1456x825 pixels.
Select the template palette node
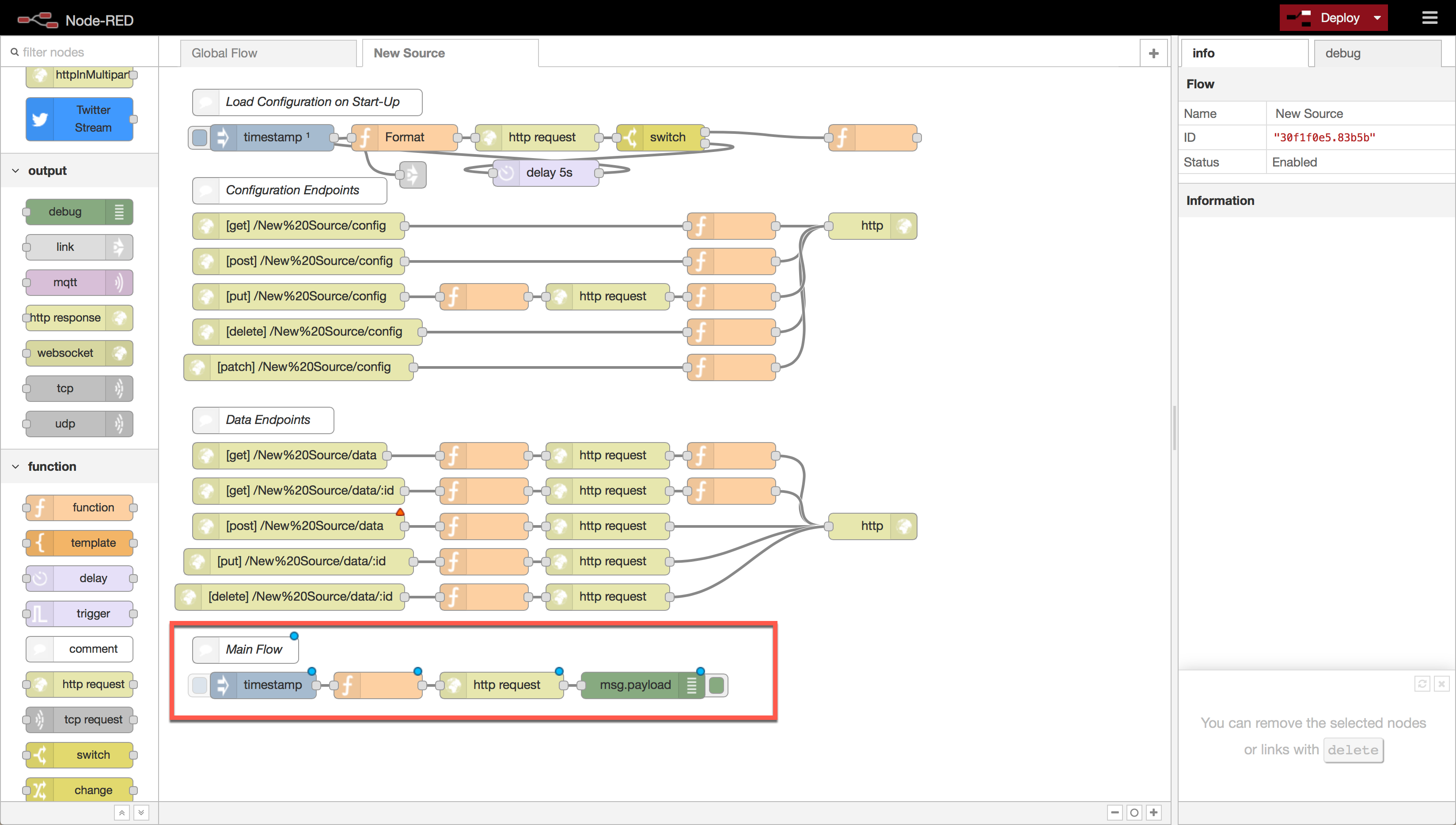(x=80, y=543)
